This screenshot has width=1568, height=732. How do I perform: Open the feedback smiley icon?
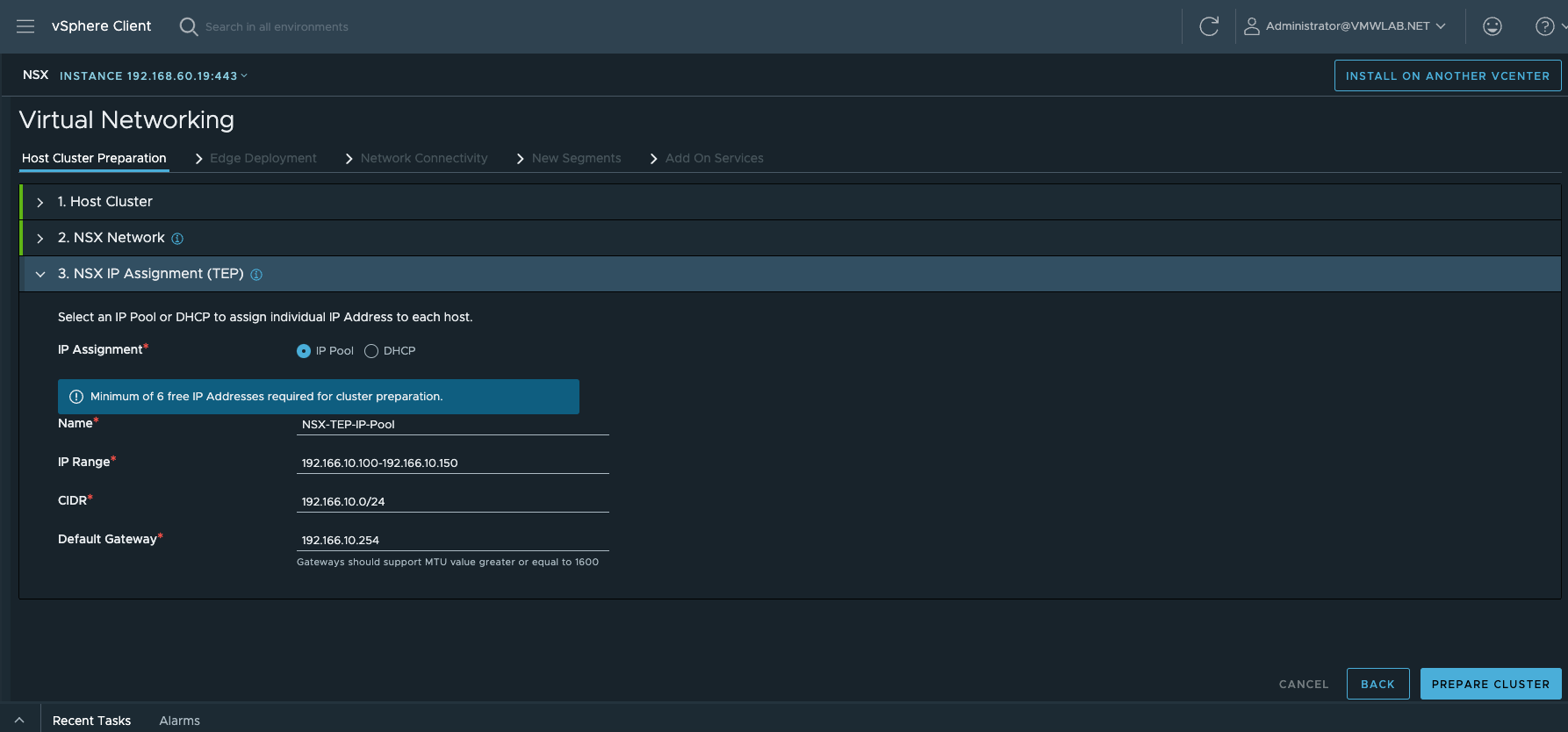point(1492,26)
